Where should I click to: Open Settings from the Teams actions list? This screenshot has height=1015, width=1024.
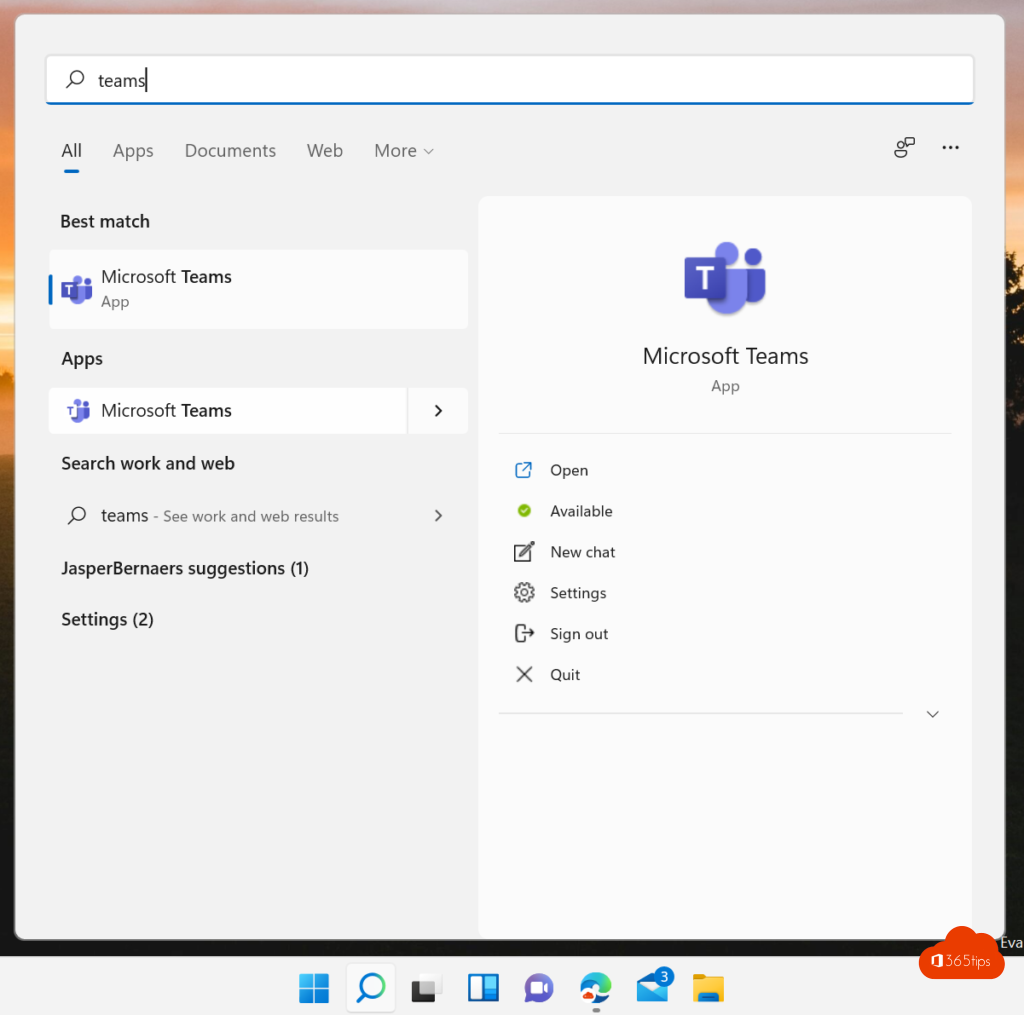tap(578, 593)
